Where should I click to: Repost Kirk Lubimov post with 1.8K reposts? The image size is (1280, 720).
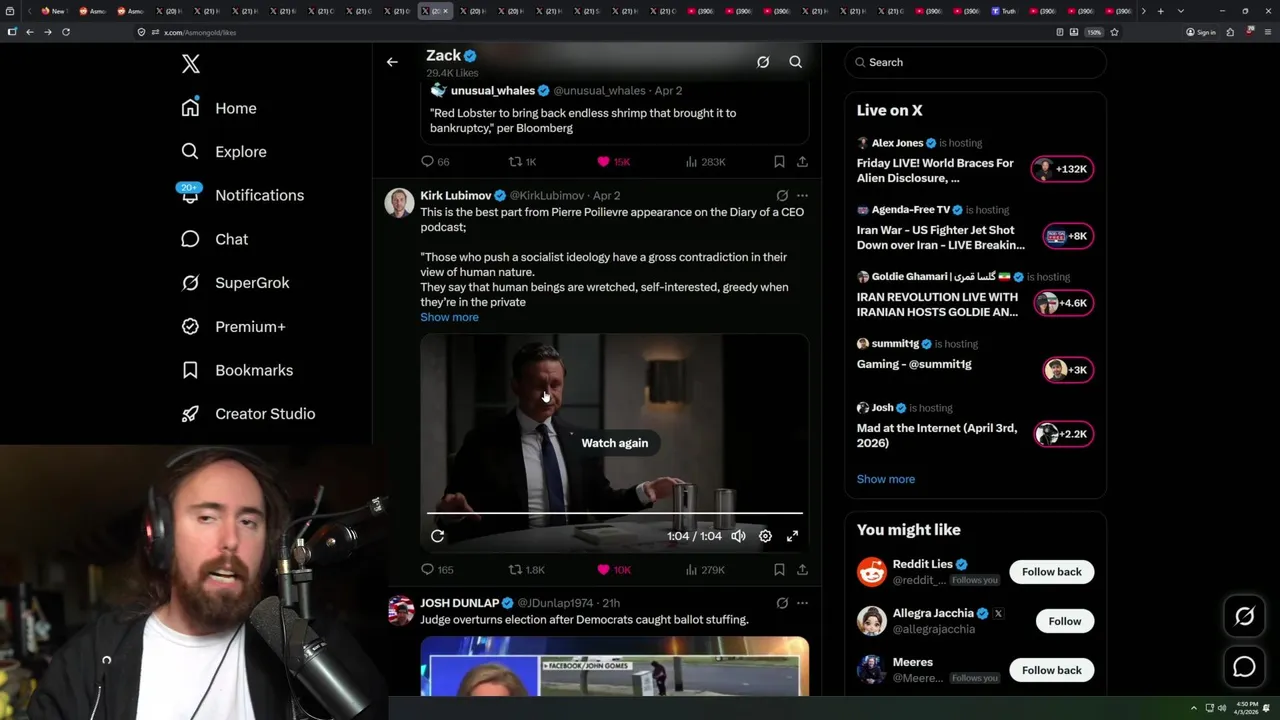(x=527, y=570)
